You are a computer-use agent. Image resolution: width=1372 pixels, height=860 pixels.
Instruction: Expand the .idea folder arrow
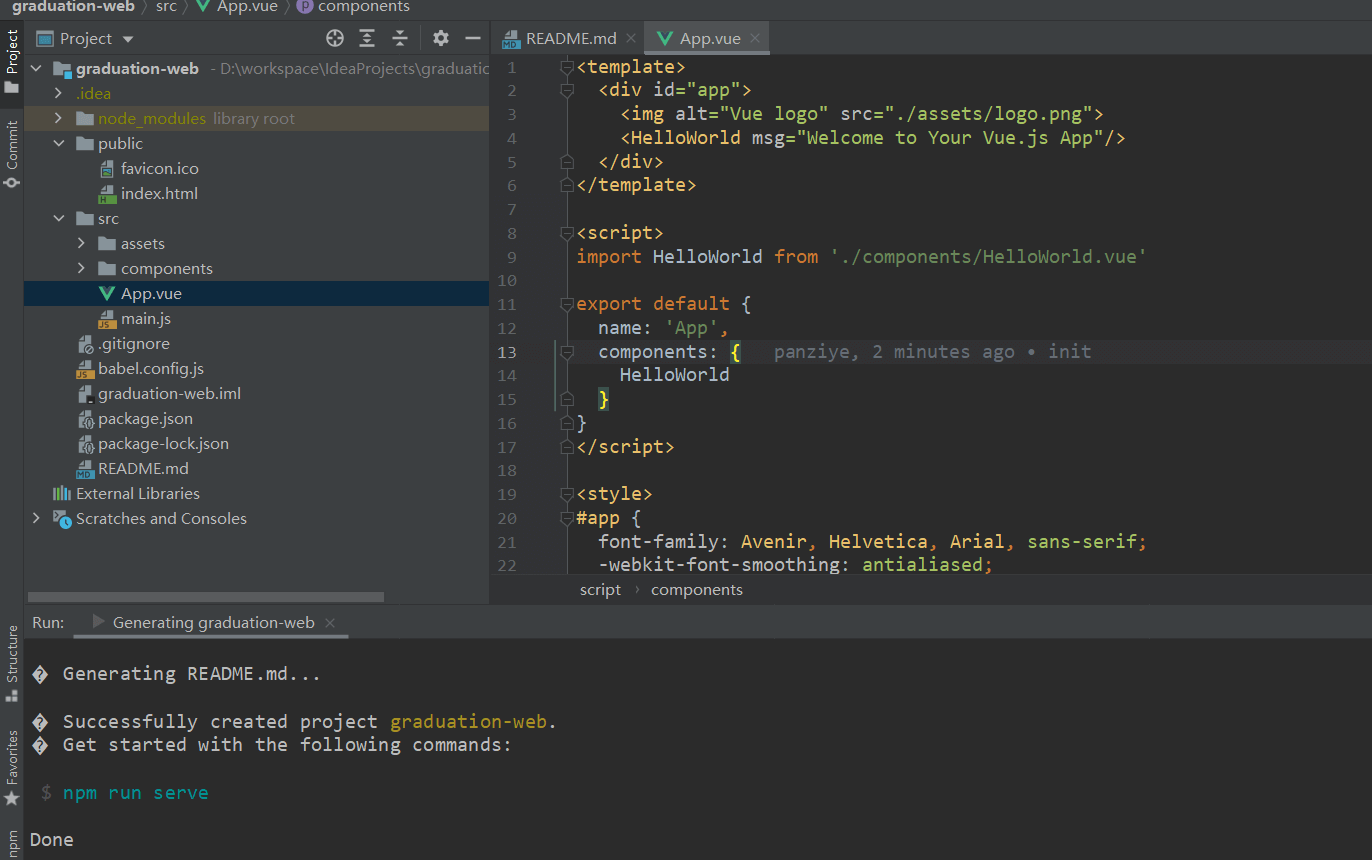[59, 94]
